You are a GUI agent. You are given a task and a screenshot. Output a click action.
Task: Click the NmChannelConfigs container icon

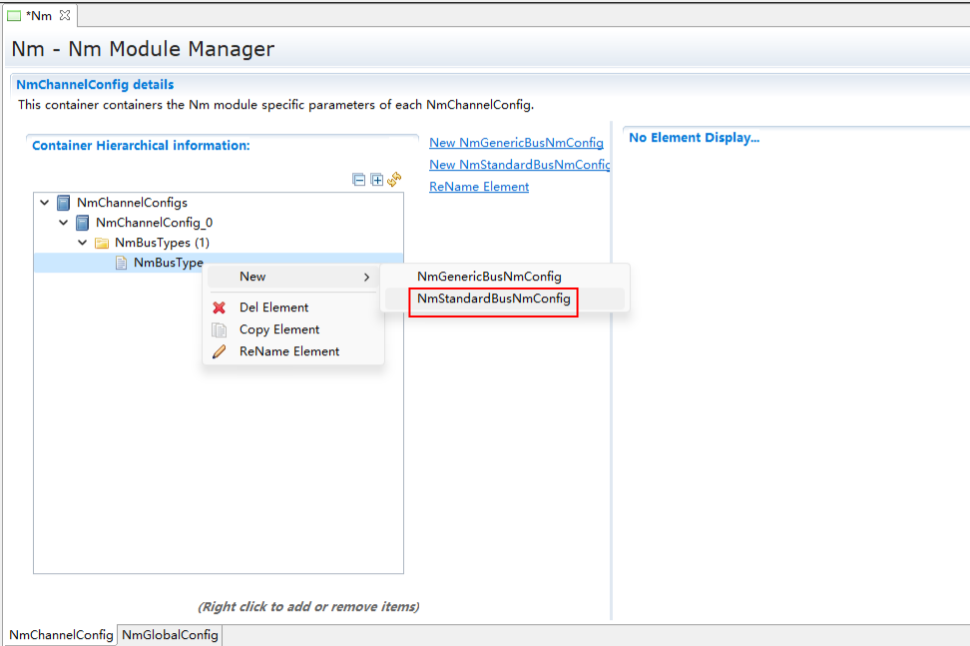[x=64, y=203]
